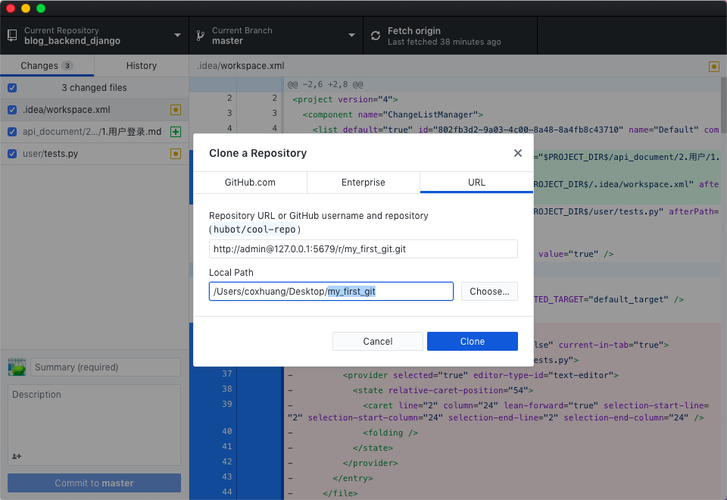Switch to the Enterprise tab

[363, 182]
